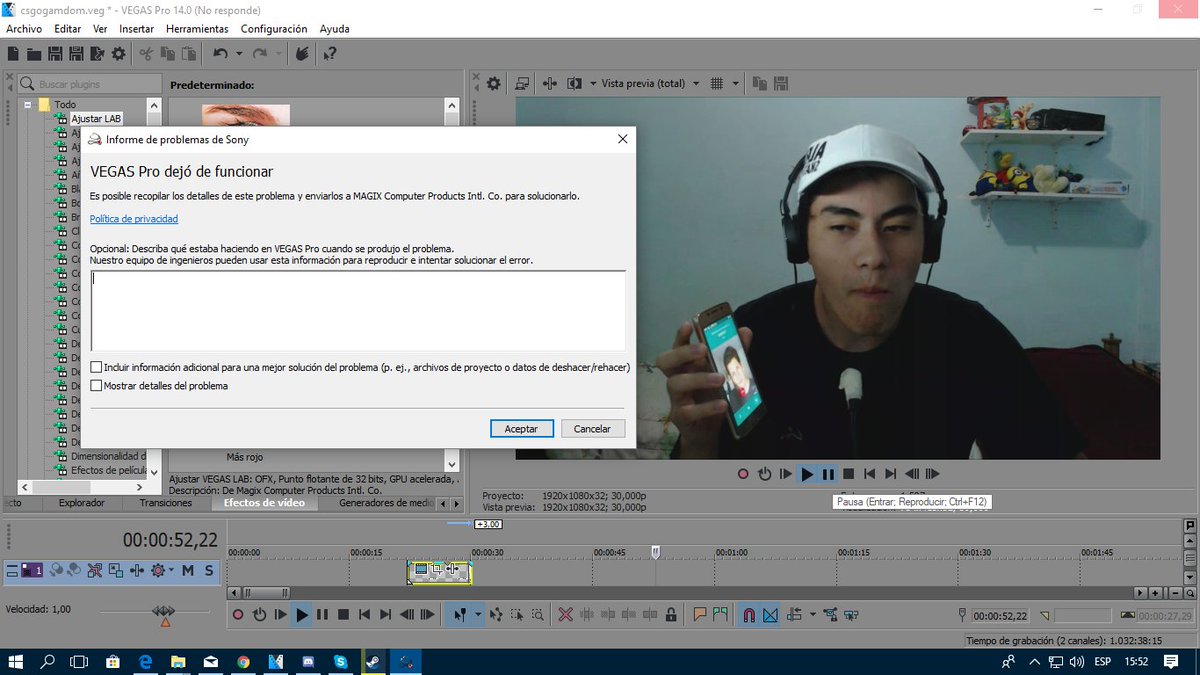Switch to the Transiciones tab
1200x675 pixels.
point(166,503)
